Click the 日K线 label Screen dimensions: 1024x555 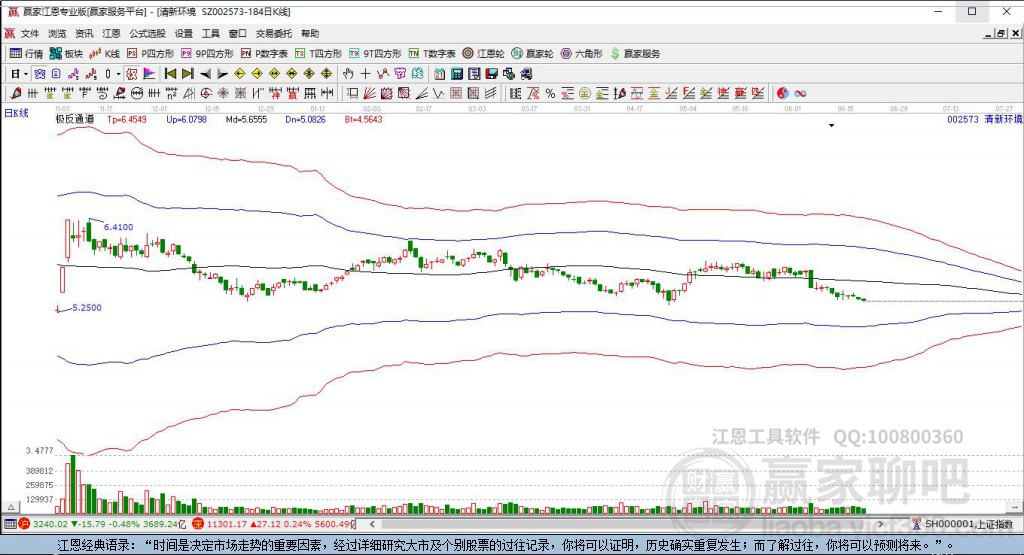pyautogui.click(x=16, y=112)
